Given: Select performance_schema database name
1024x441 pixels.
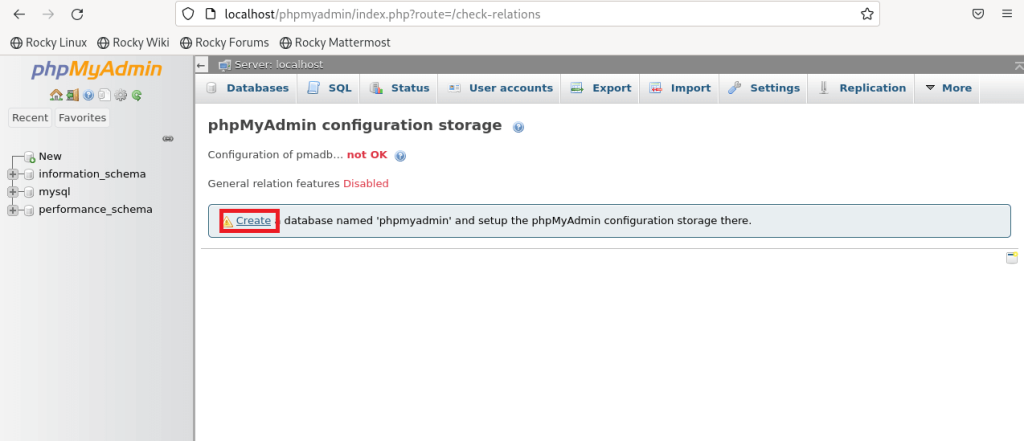Looking at the screenshot, I should [x=95, y=210].
